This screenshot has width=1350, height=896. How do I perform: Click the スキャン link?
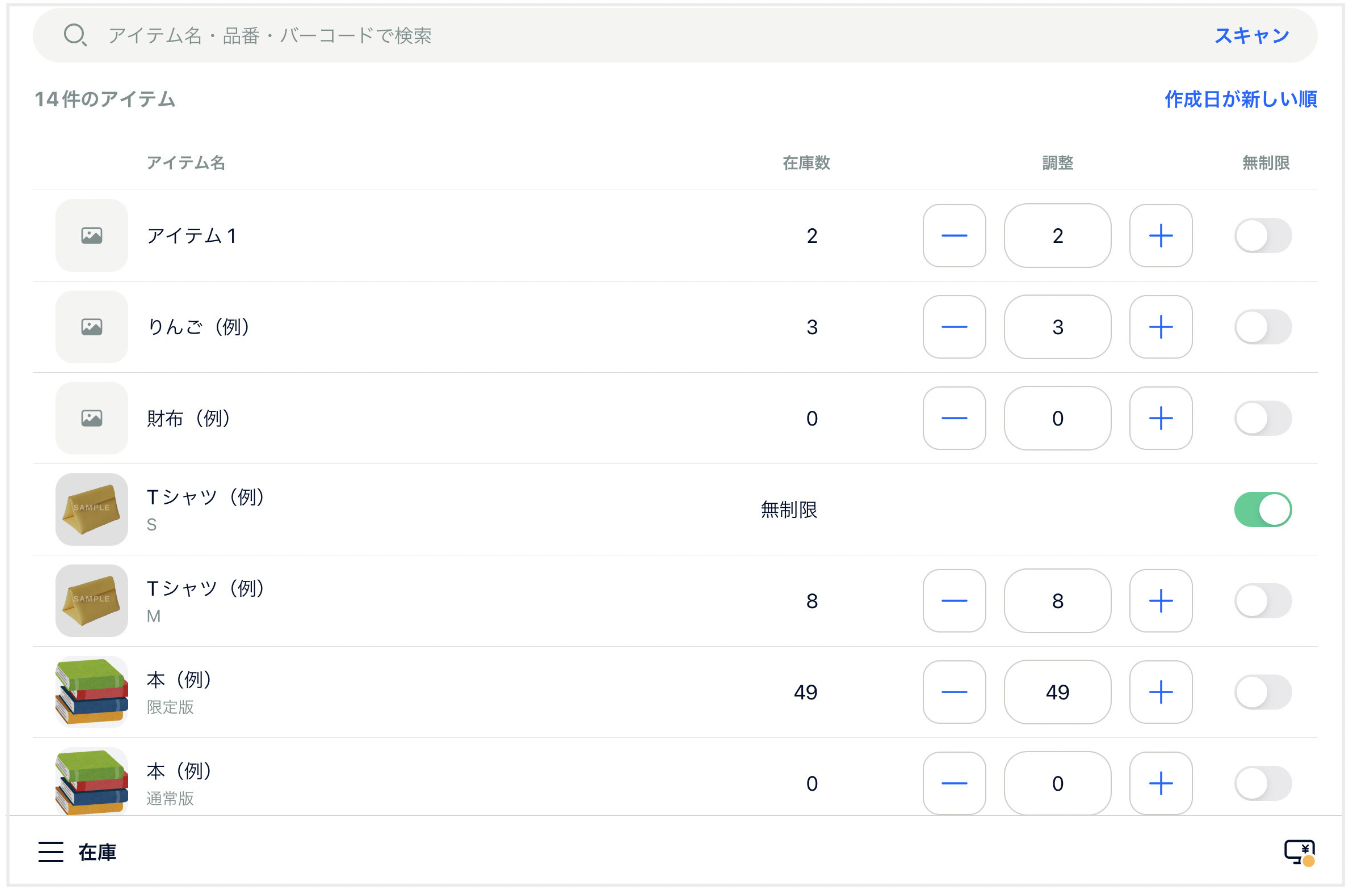tap(1252, 36)
